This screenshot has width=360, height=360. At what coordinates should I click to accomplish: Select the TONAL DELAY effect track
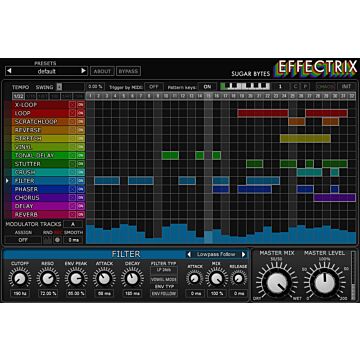(40, 155)
